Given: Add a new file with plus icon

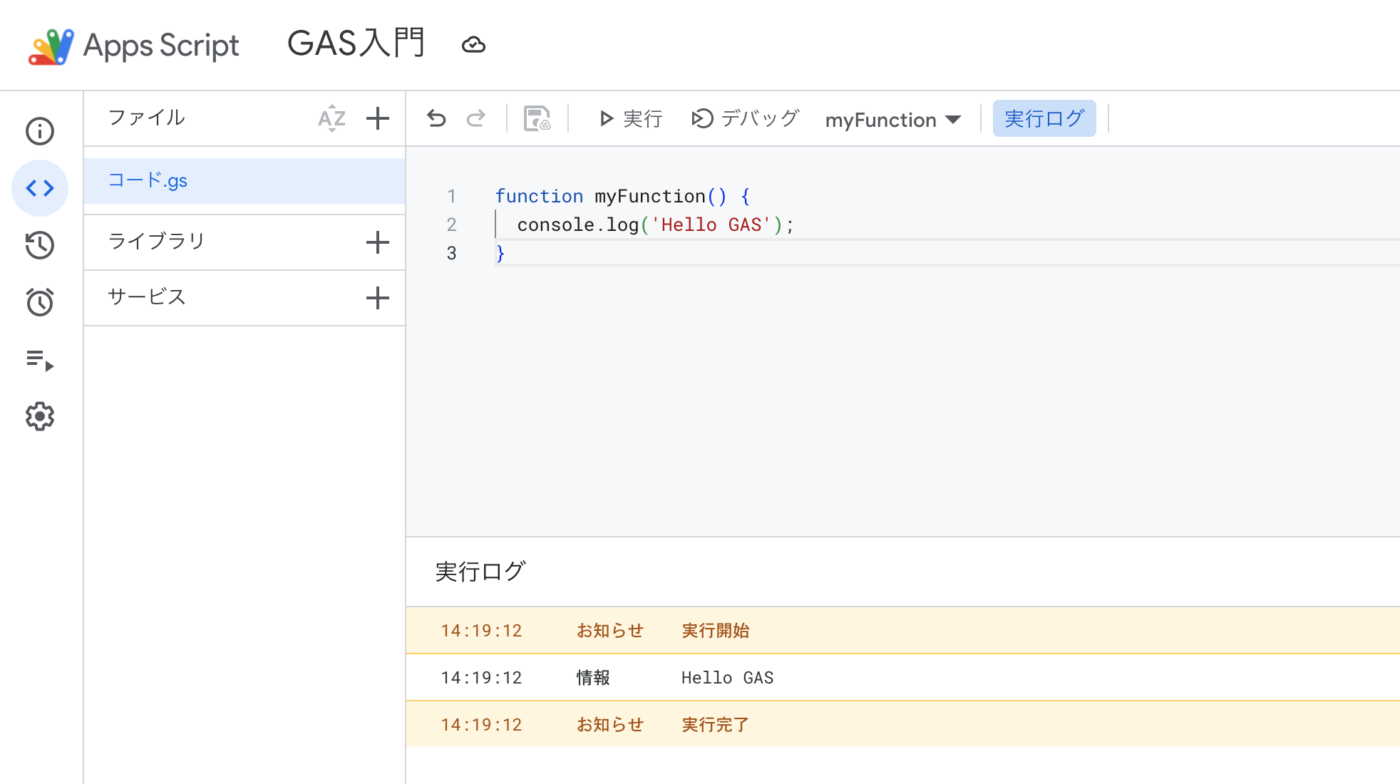Looking at the screenshot, I should [x=377, y=119].
